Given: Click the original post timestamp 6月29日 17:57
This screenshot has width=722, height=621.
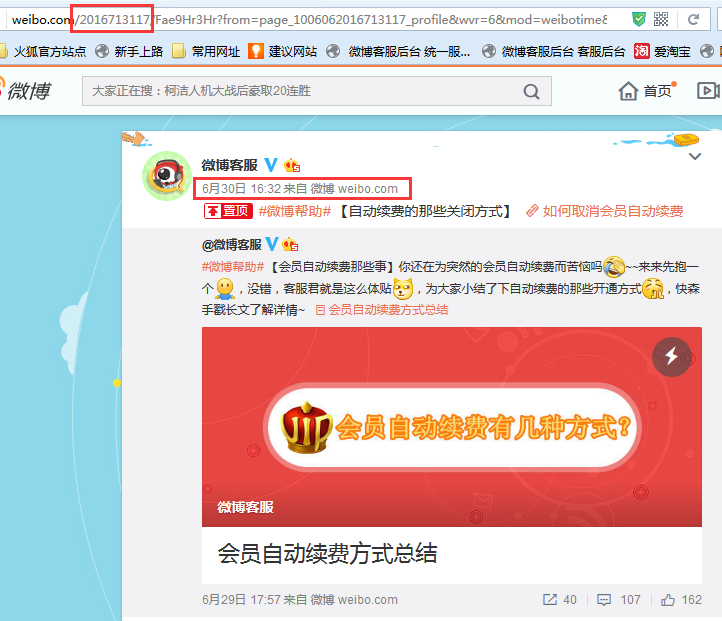Looking at the screenshot, I should pos(241,600).
